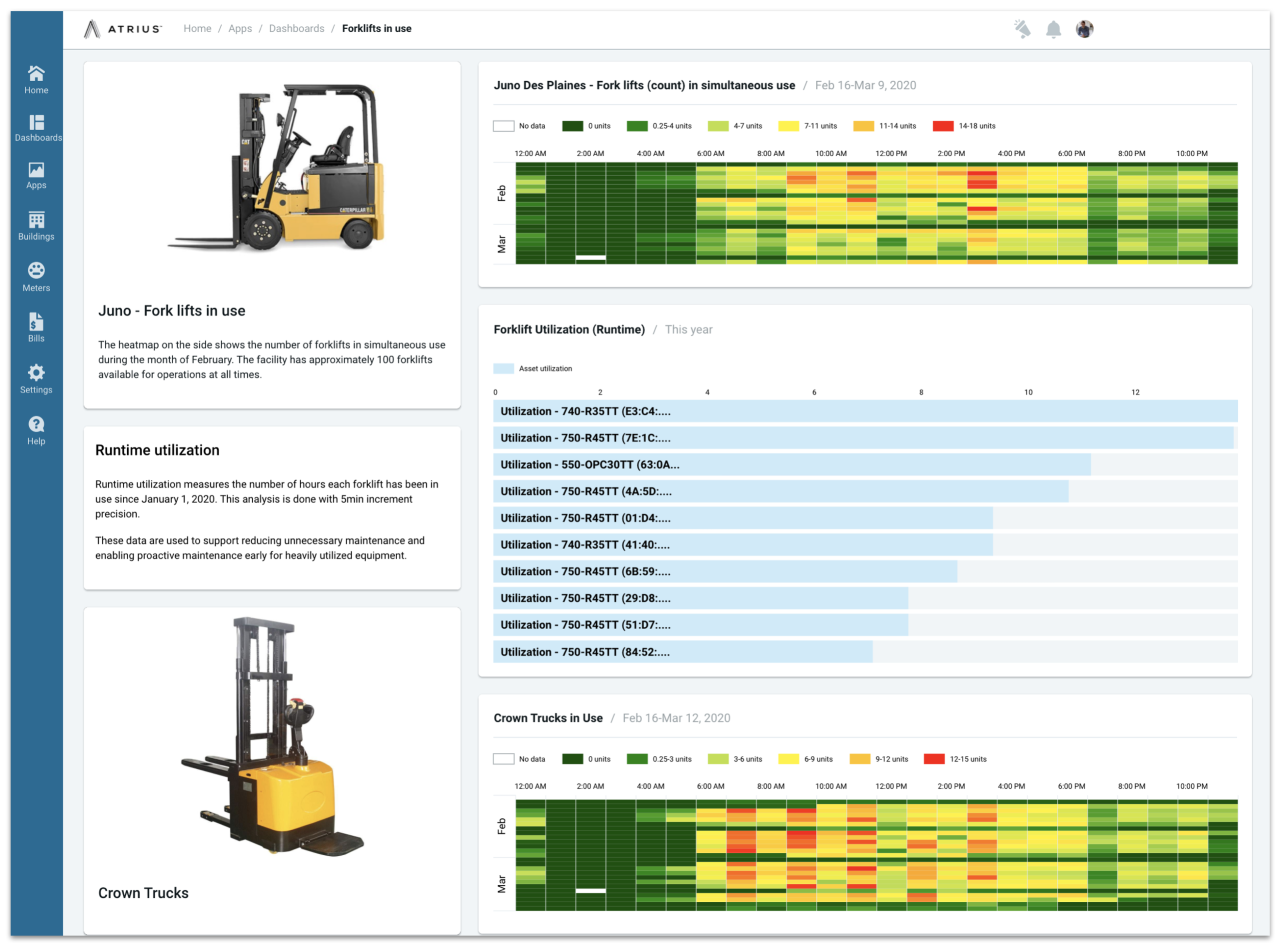This screenshot has height=952, width=1280.
Task: Toggle 4-7 units legend entry
Action: (735, 126)
